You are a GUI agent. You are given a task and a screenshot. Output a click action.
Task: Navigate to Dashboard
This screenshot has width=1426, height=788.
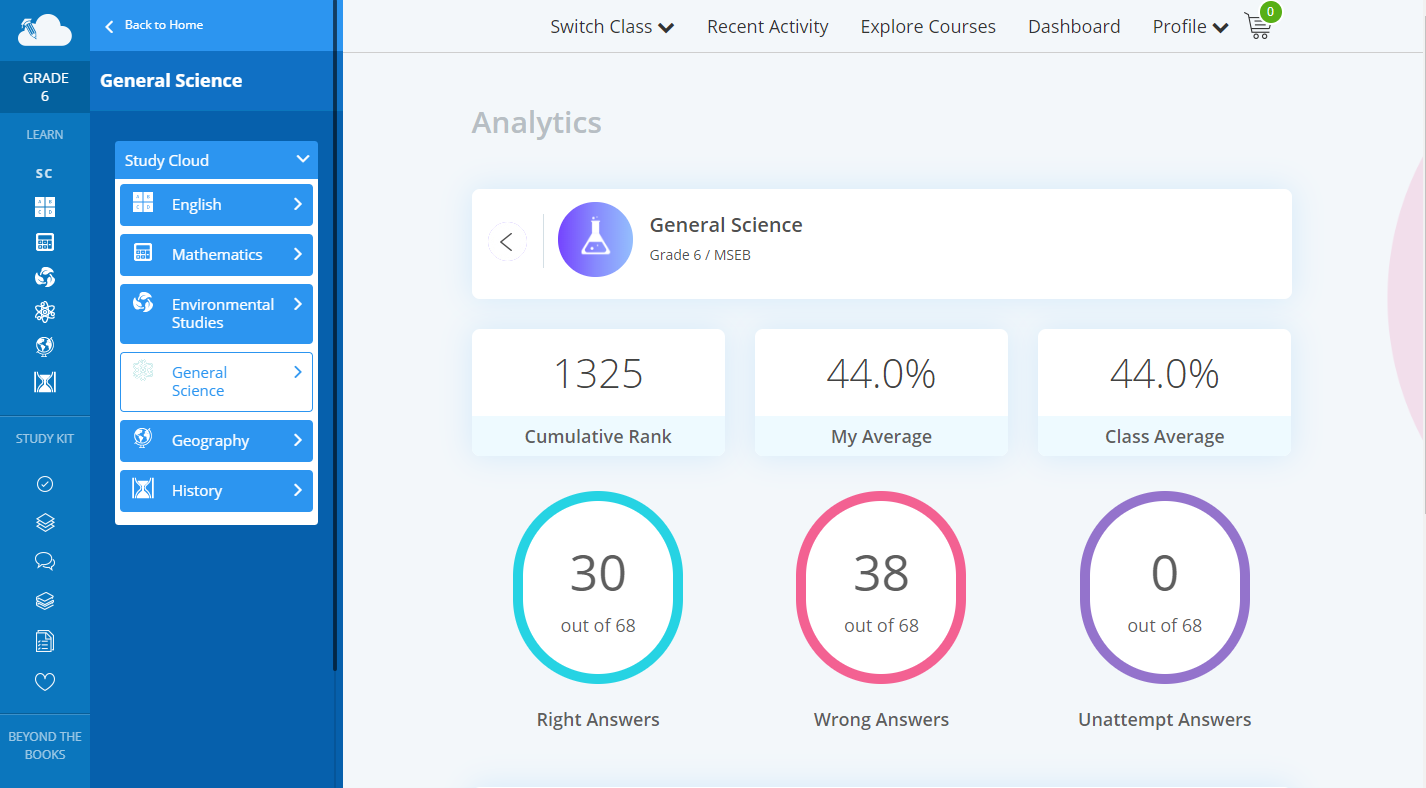coord(1074,27)
